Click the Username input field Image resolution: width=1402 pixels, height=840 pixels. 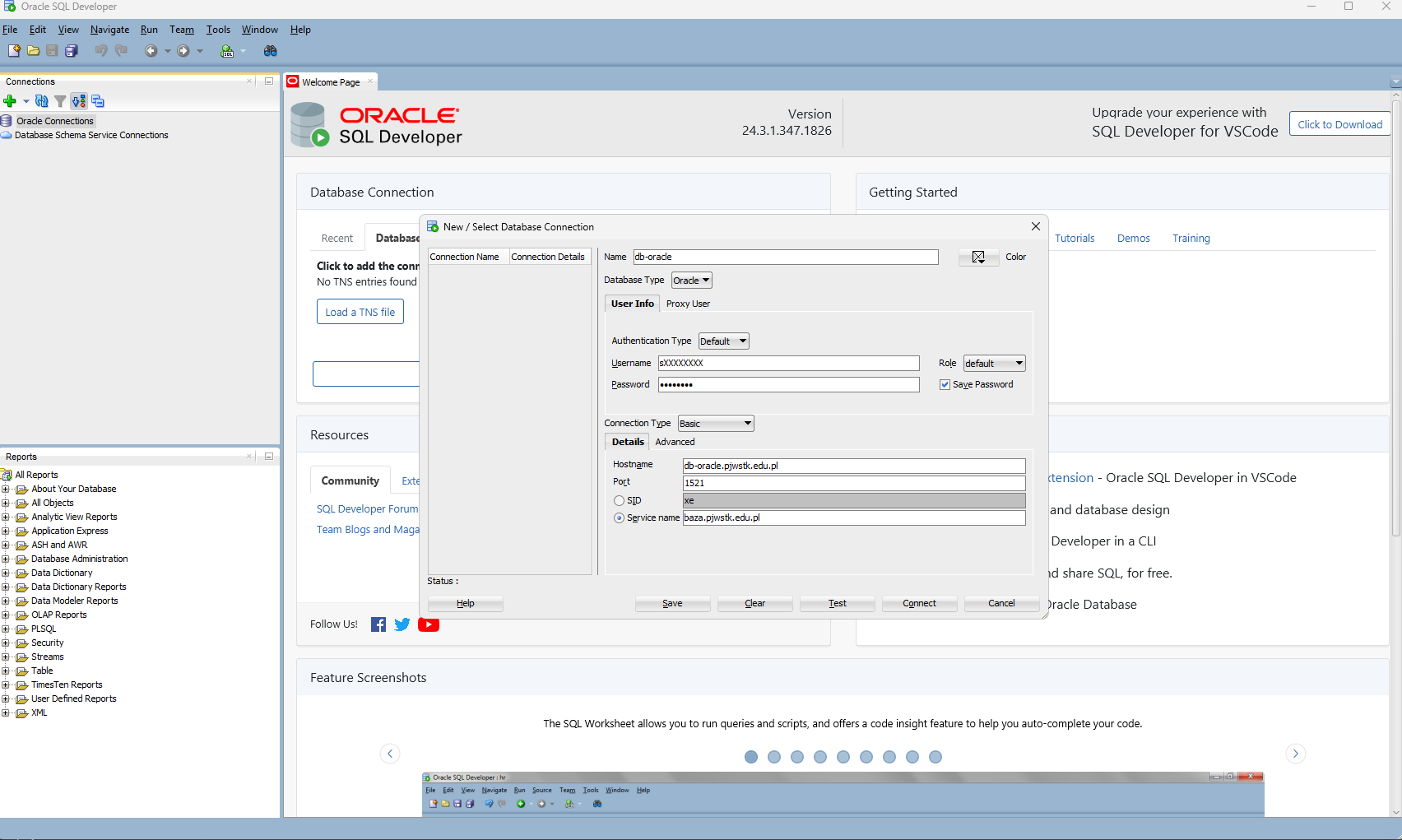789,363
